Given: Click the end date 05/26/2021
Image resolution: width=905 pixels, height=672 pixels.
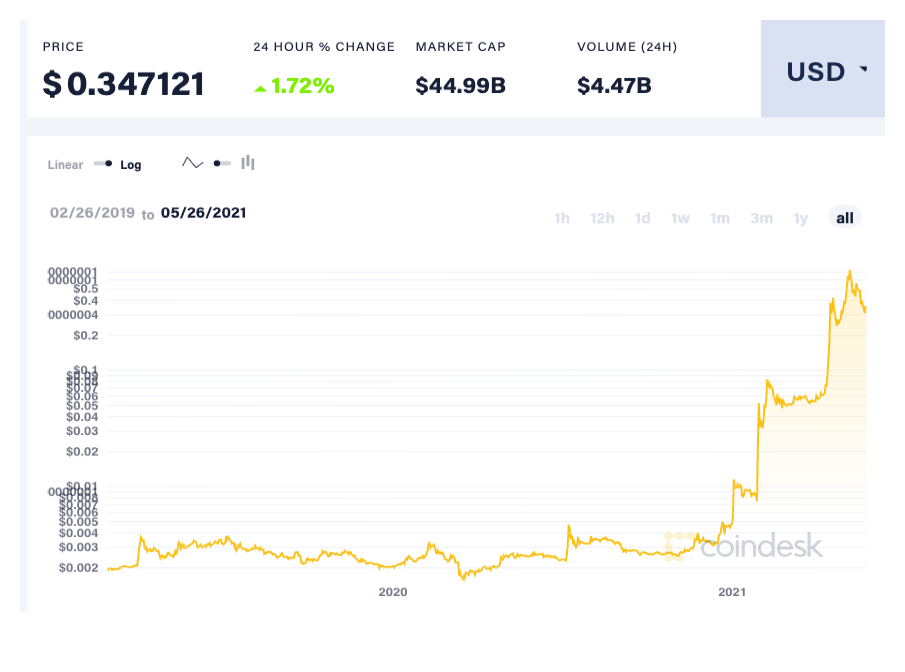Looking at the screenshot, I should (203, 213).
